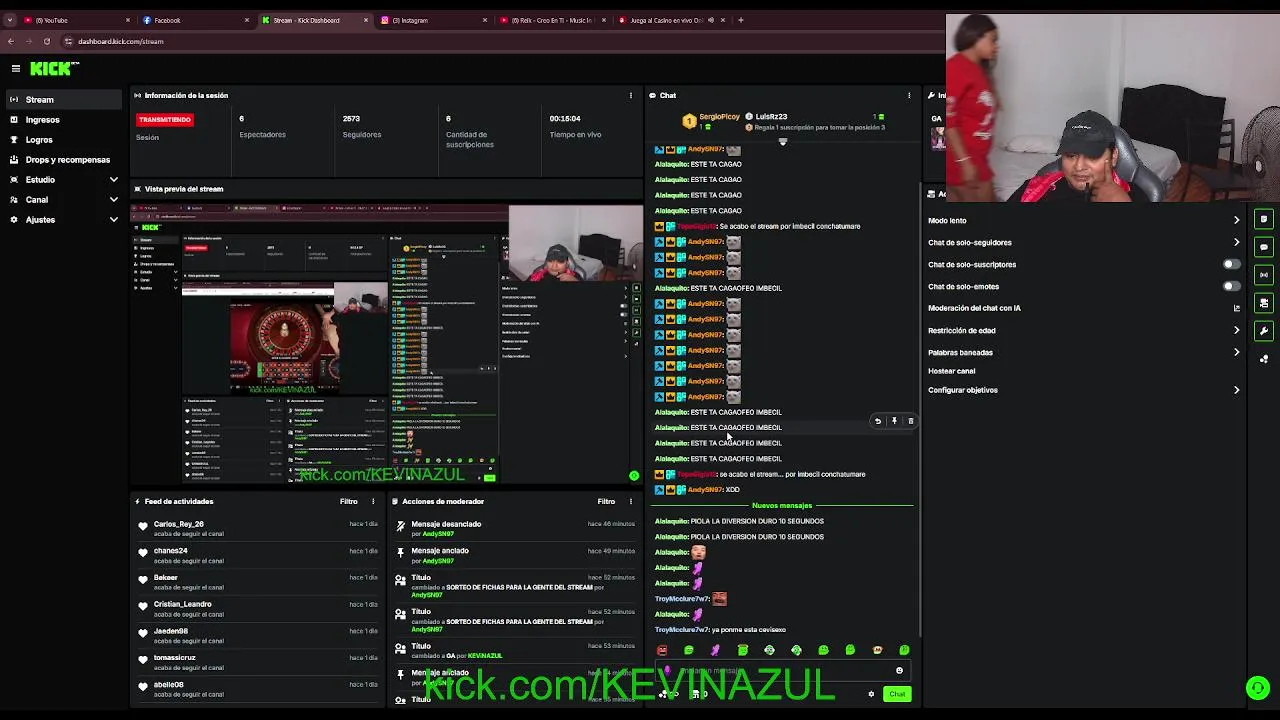Switch to the Instagram browser tab
Viewport: 1280px width, 720px height.
tap(431, 20)
